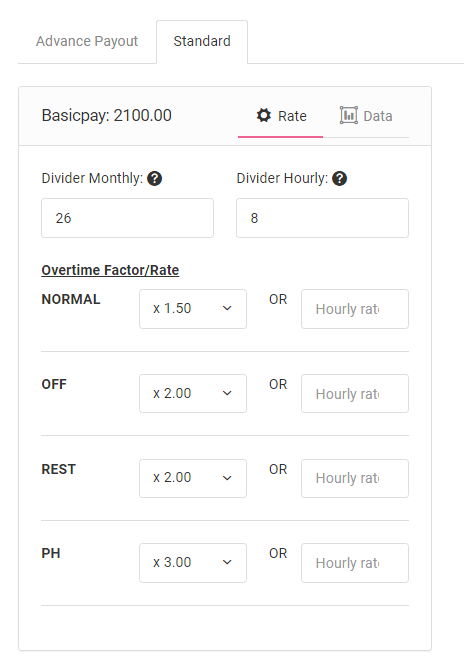Click the Divider Monthly input field

click(x=127, y=218)
